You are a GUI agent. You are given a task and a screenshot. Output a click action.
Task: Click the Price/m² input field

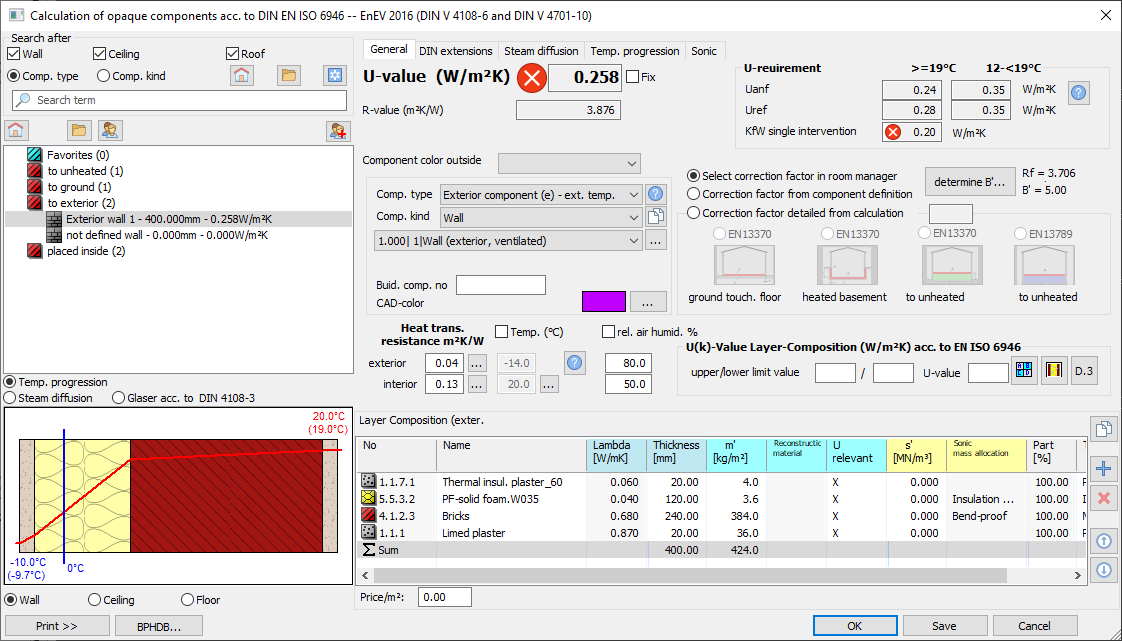click(x=444, y=597)
